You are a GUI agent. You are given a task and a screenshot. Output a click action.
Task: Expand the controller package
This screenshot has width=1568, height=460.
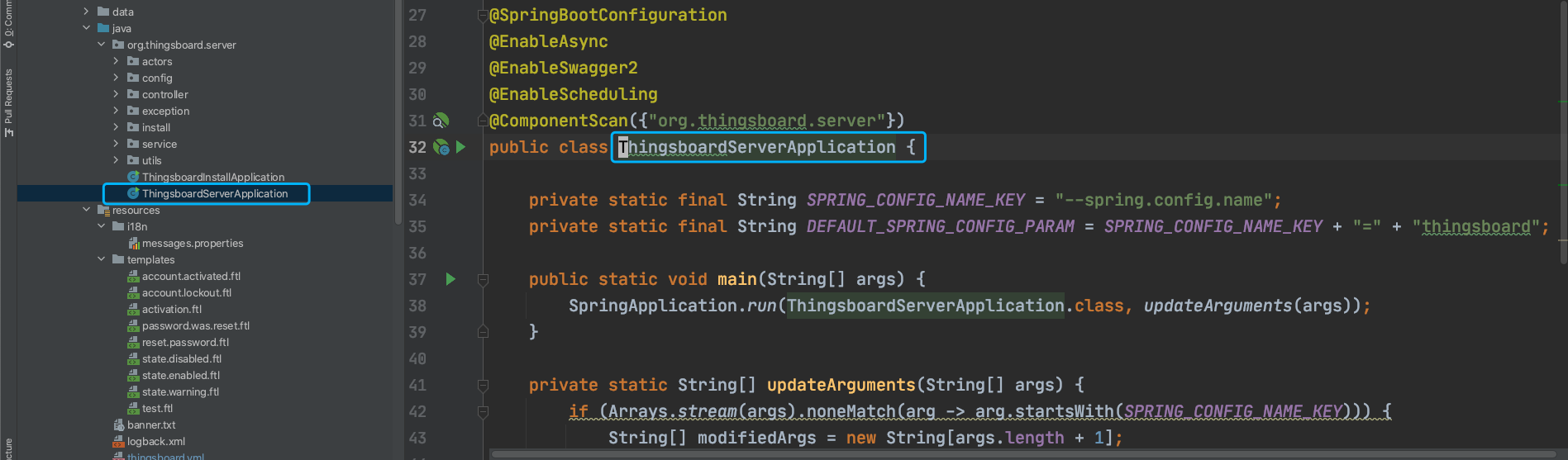click(x=116, y=94)
